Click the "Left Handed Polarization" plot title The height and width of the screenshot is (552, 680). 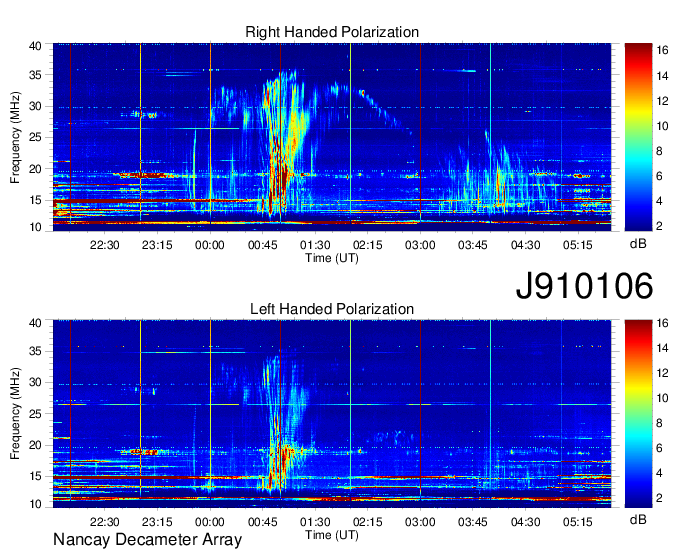[332, 309]
